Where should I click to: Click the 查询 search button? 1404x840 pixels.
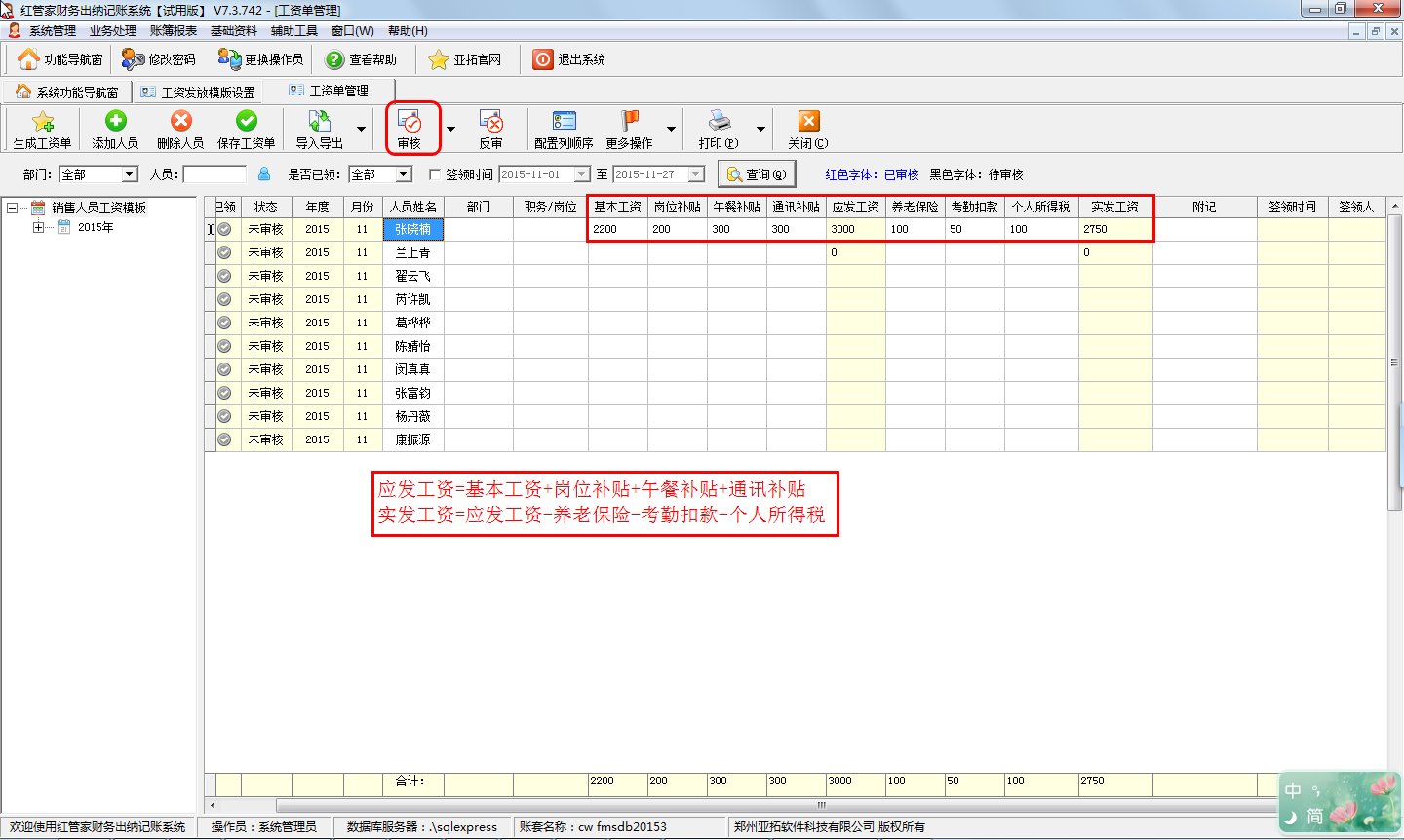(x=757, y=174)
